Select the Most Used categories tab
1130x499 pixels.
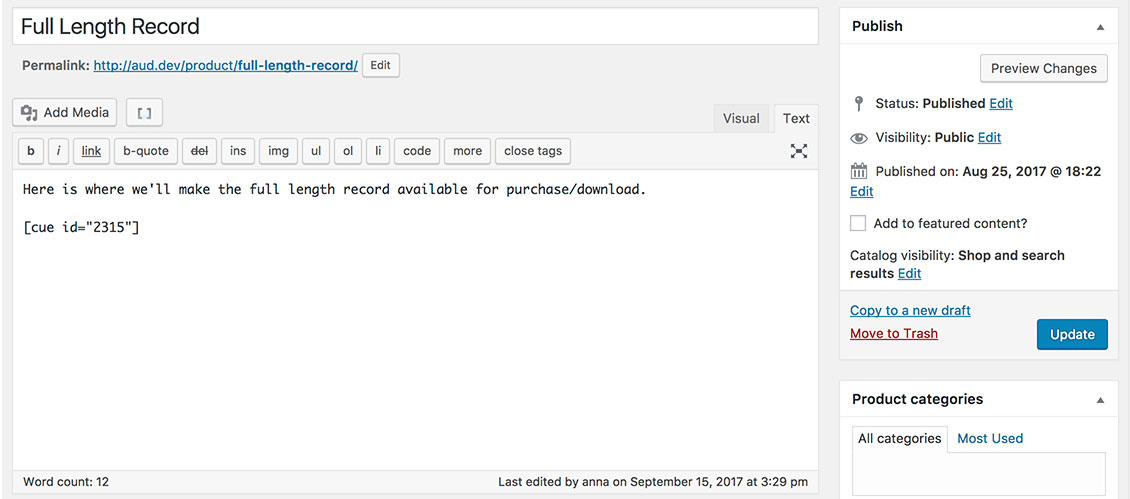coord(989,438)
